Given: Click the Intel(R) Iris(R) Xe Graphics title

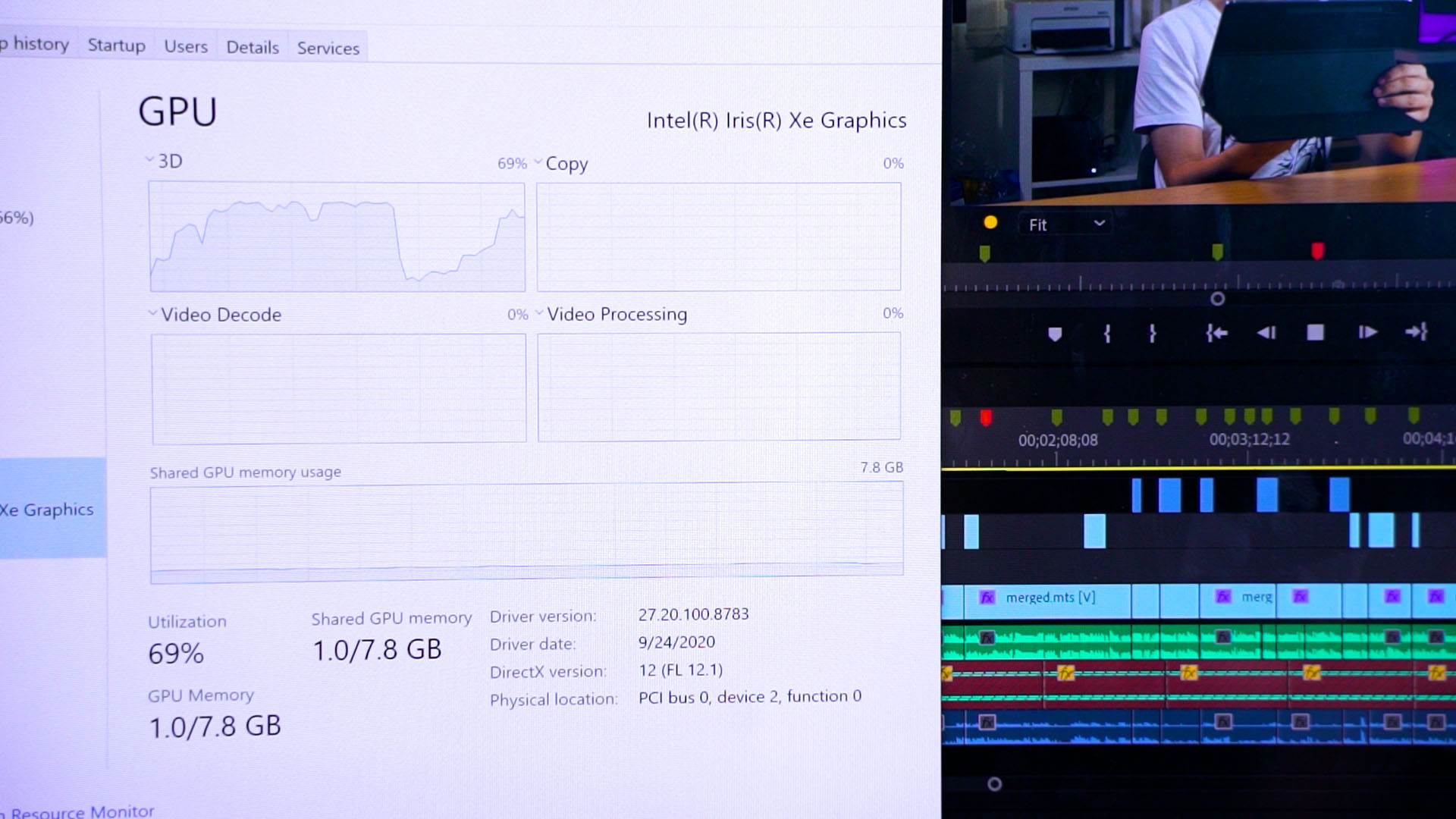Looking at the screenshot, I should pos(777,121).
